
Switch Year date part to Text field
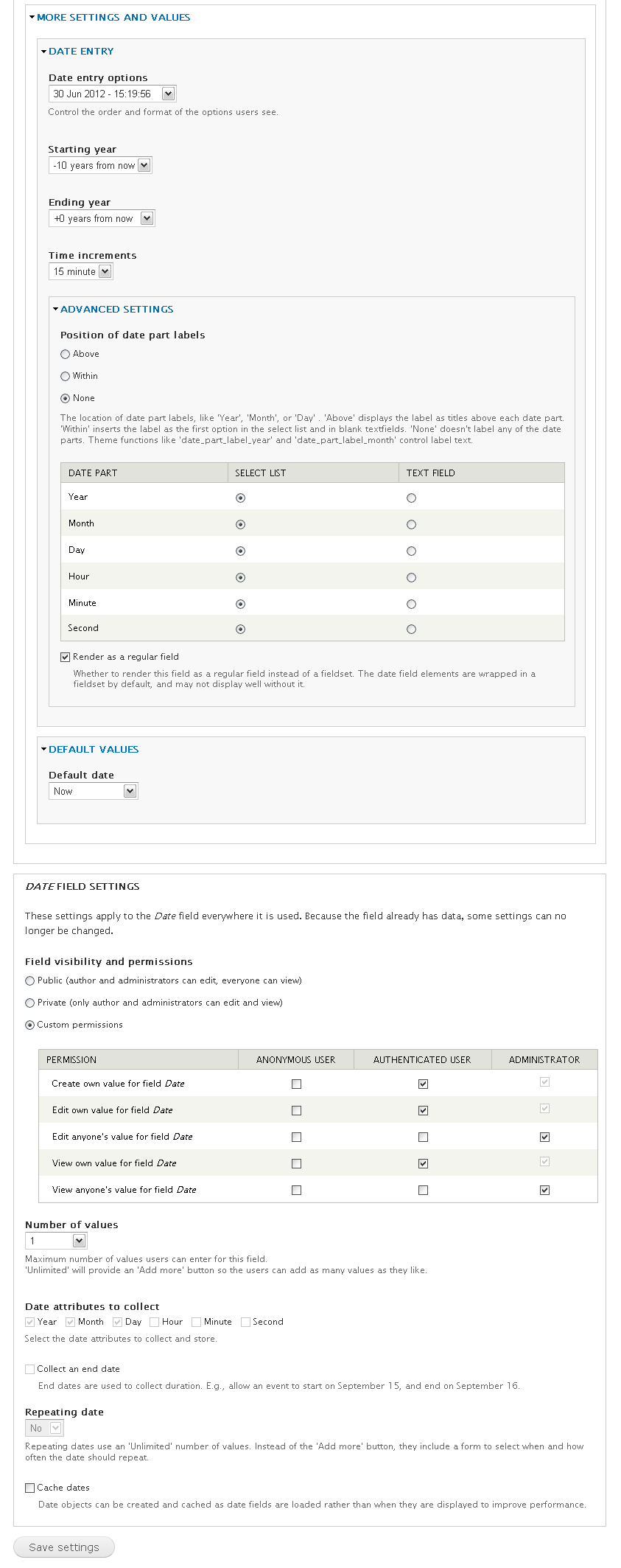(x=411, y=498)
